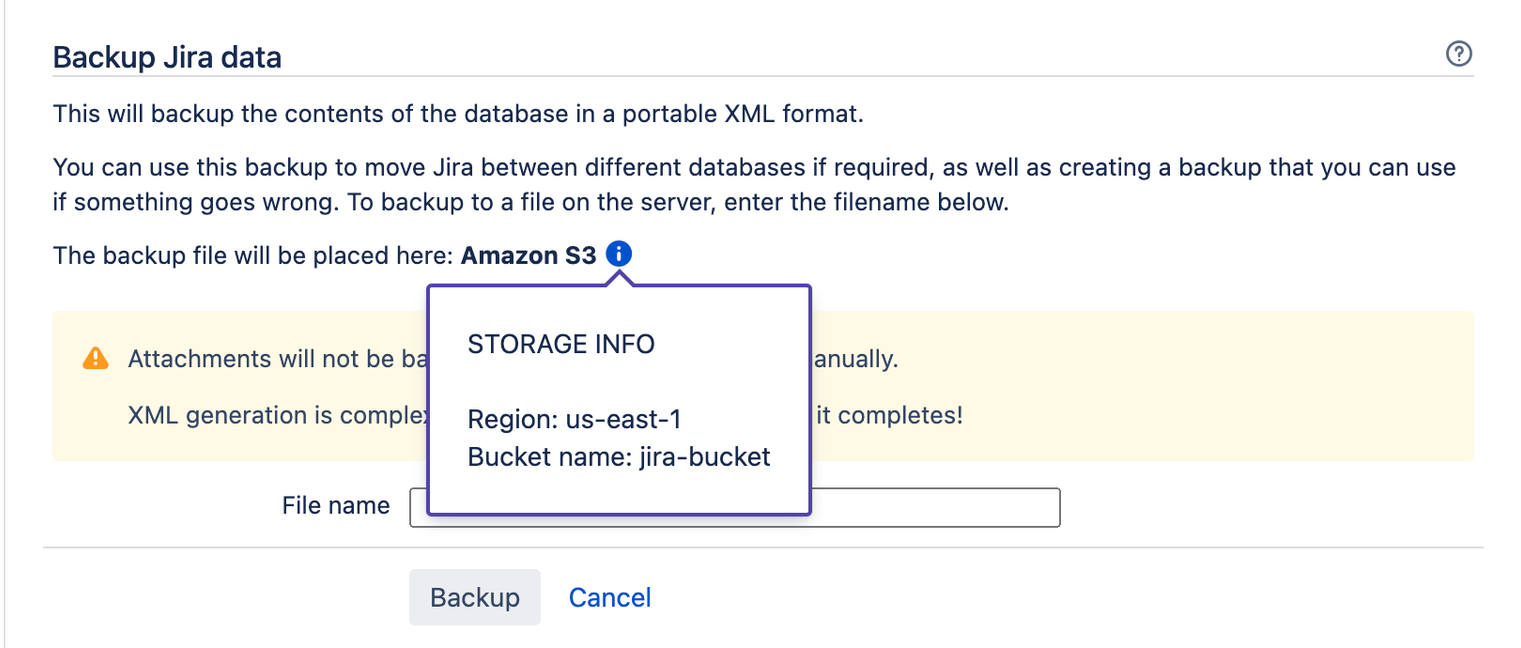Click the orange warning triangle icon
Image resolution: width=1521 pixels, height=648 pixels.
[x=95, y=359]
